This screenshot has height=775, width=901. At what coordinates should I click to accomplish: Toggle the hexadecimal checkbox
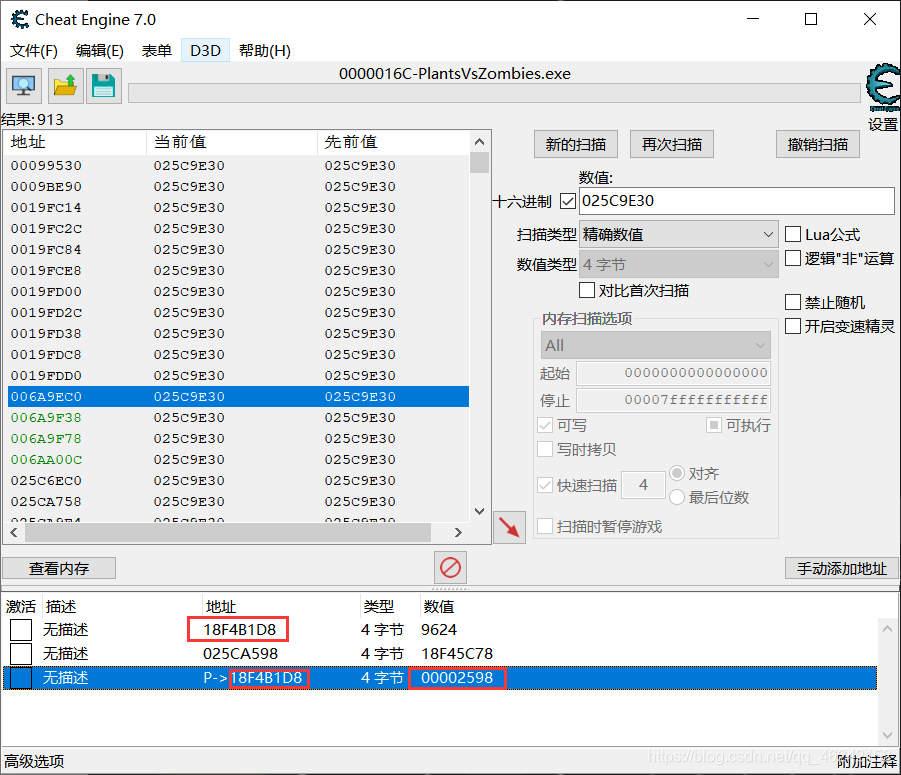(x=568, y=201)
